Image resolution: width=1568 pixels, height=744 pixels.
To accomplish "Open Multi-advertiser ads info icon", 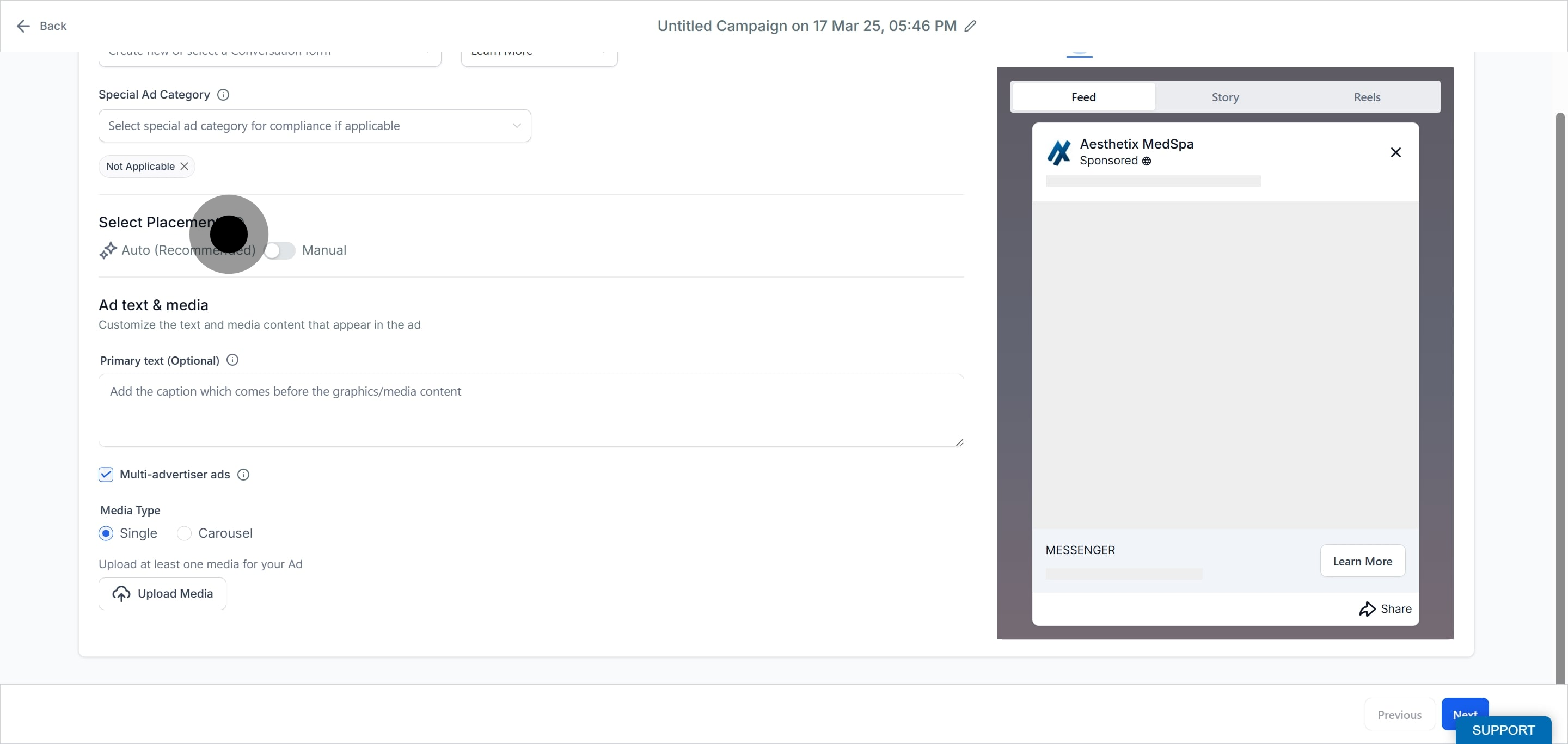I will coord(243,475).
